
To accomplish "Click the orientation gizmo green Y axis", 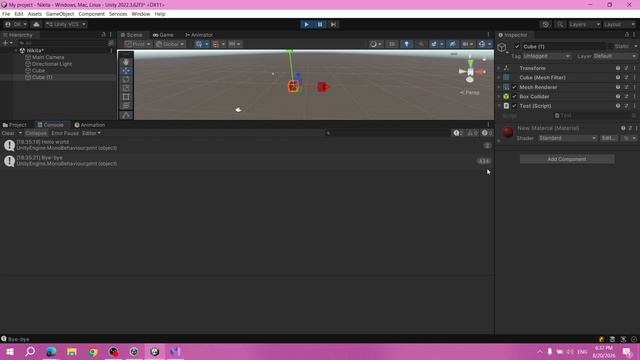I will 470,62.
